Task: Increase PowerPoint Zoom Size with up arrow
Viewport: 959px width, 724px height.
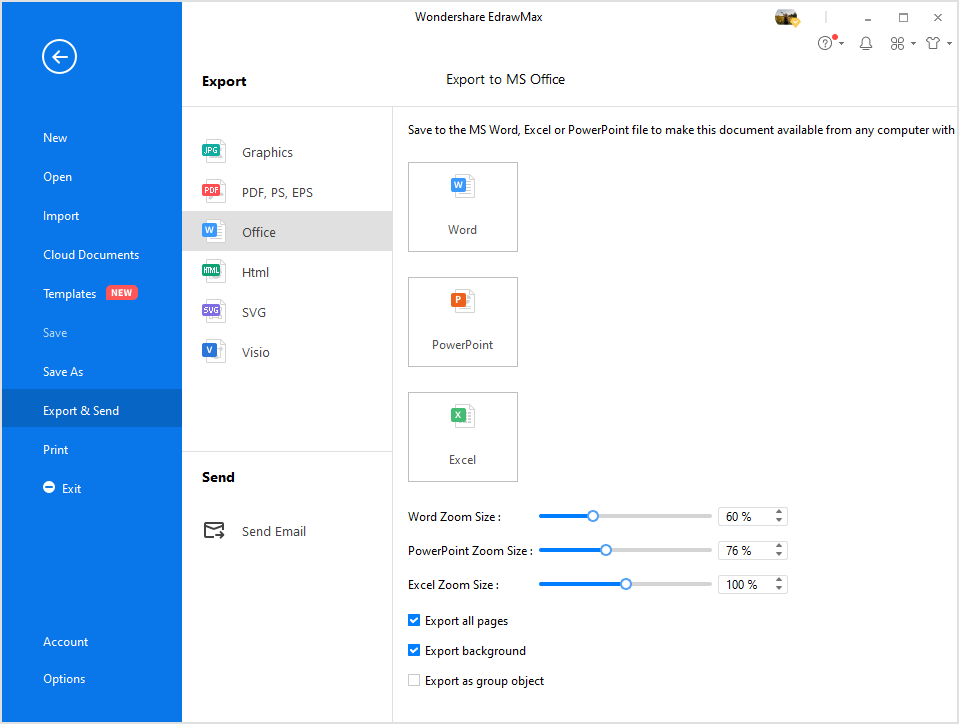Action: tap(779, 546)
